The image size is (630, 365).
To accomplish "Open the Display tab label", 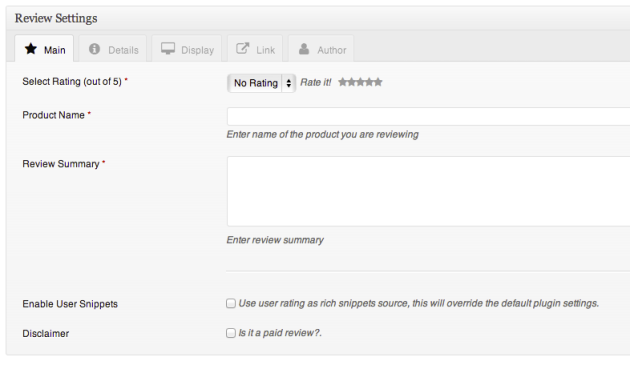I will [x=197, y=50].
